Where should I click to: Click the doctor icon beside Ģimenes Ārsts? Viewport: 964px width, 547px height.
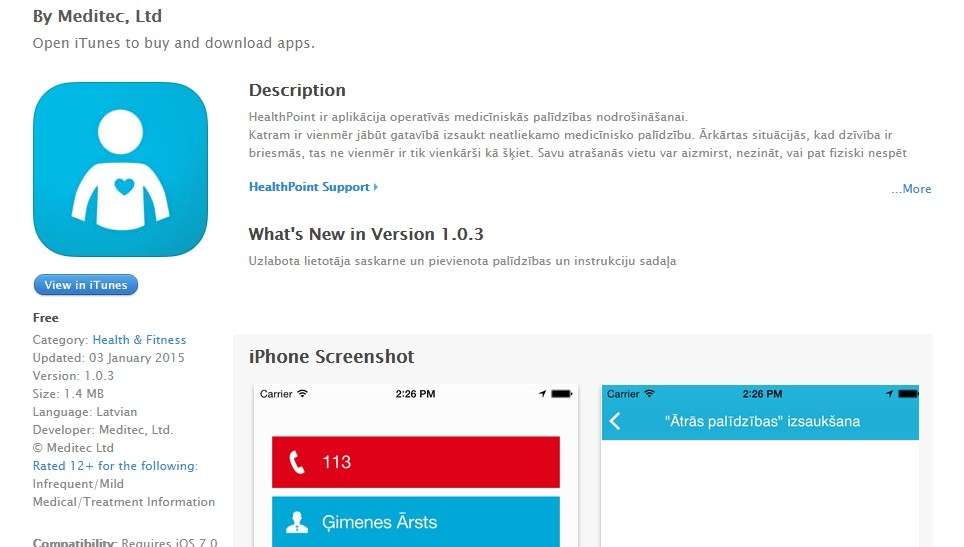(297, 522)
